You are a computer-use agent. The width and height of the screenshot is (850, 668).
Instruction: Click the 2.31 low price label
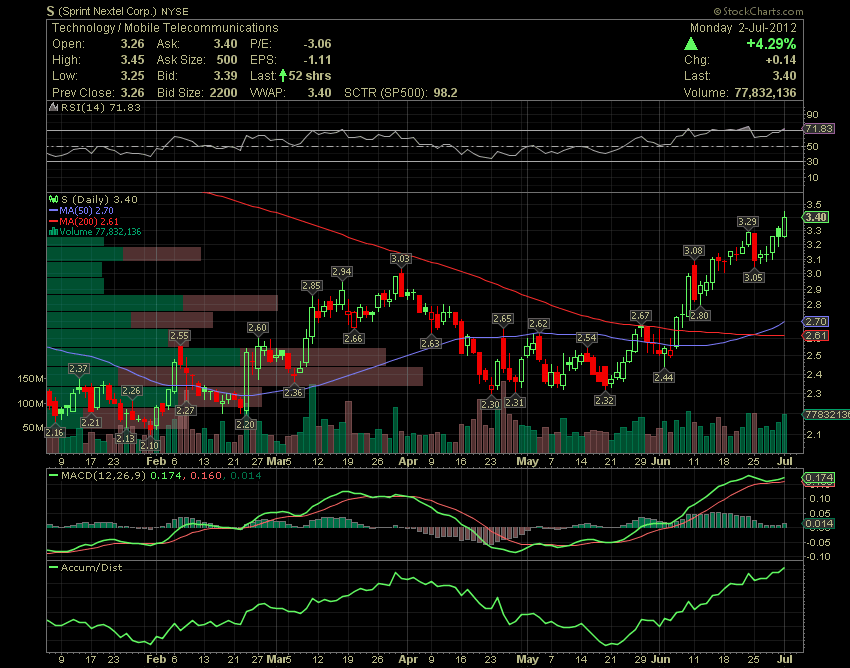(x=514, y=402)
